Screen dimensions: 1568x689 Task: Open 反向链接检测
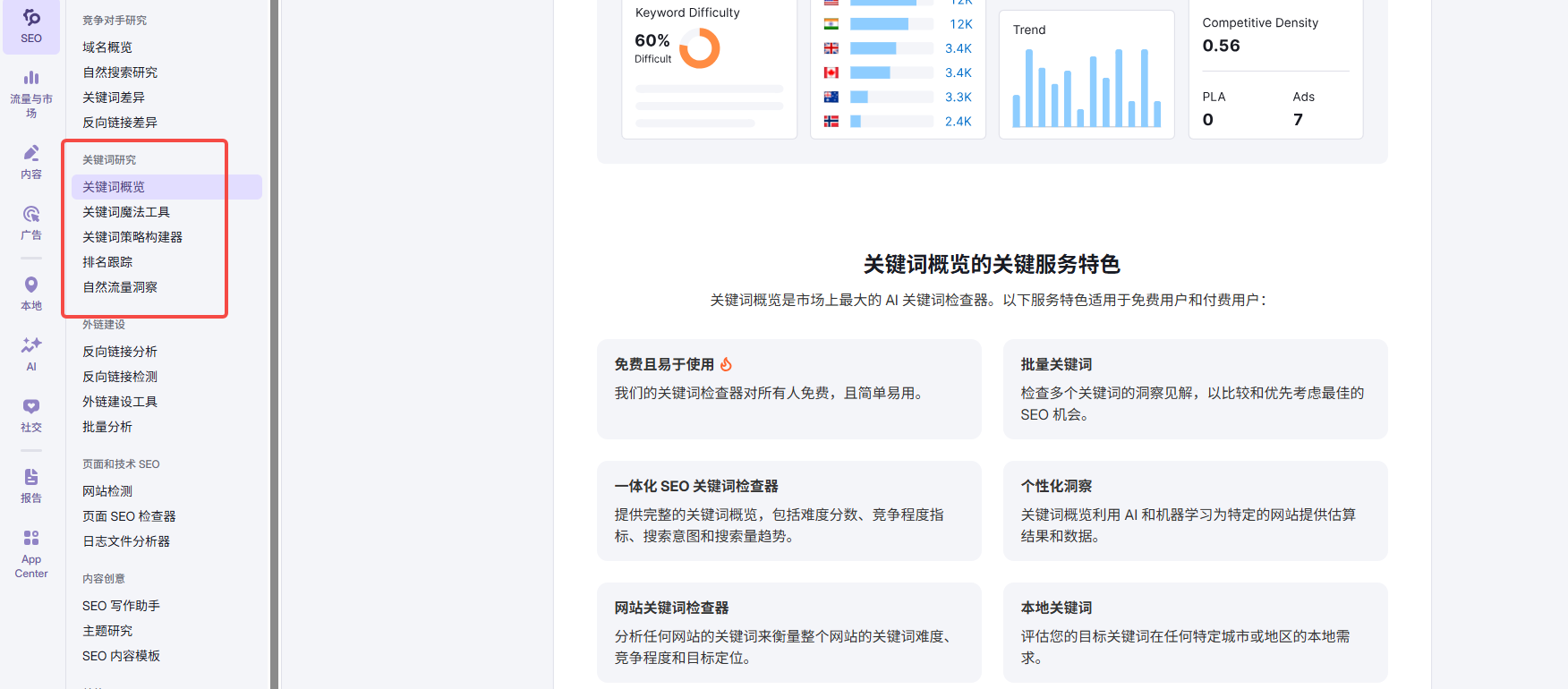(120, 377)
